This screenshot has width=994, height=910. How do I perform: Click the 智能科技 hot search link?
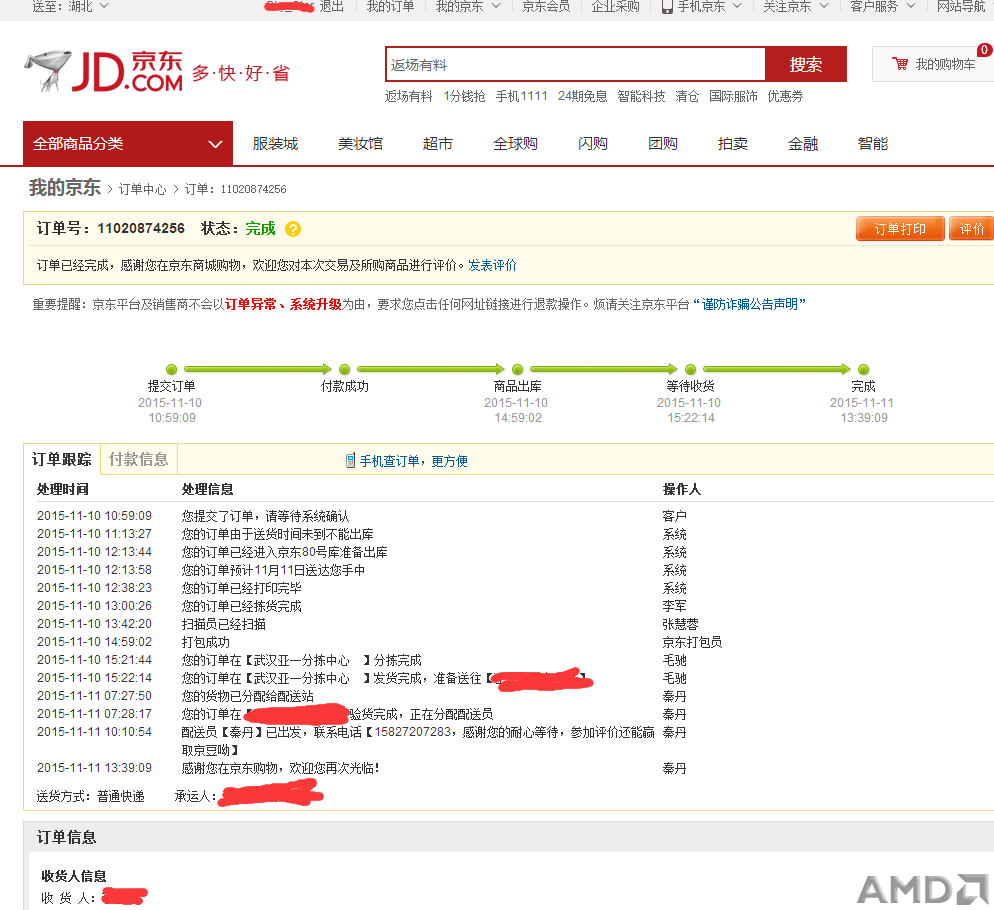tap(642, 96)
